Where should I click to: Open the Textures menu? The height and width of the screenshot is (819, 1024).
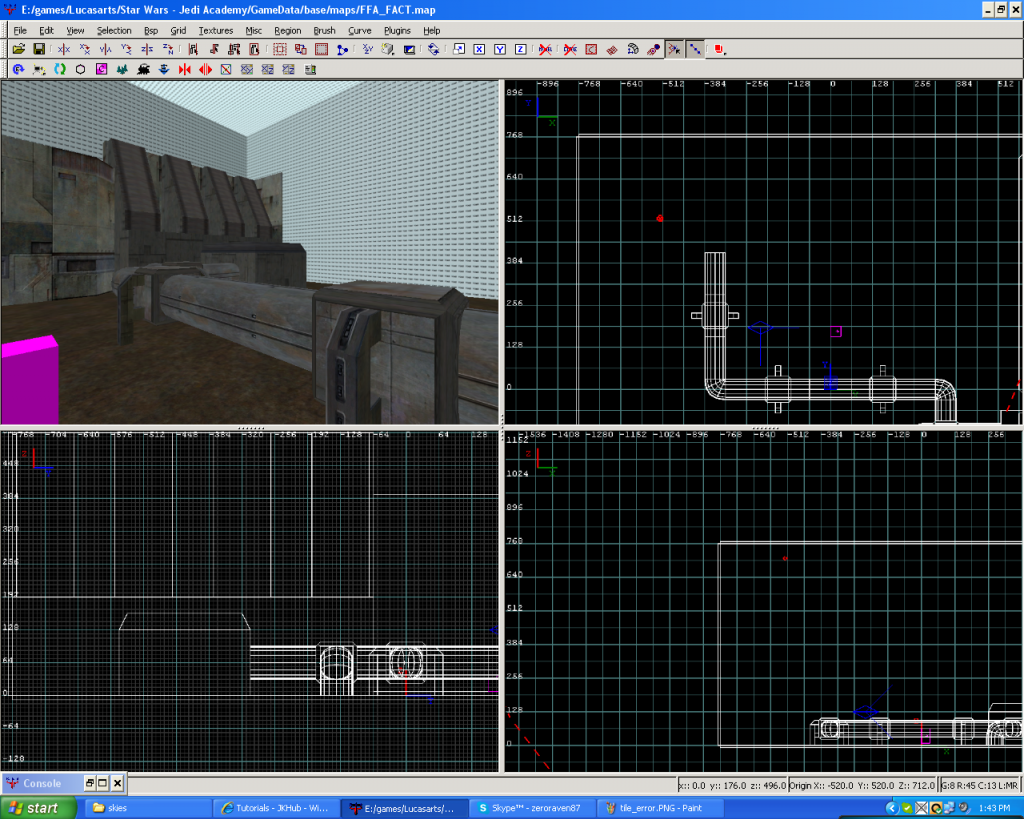click(216, 31)
